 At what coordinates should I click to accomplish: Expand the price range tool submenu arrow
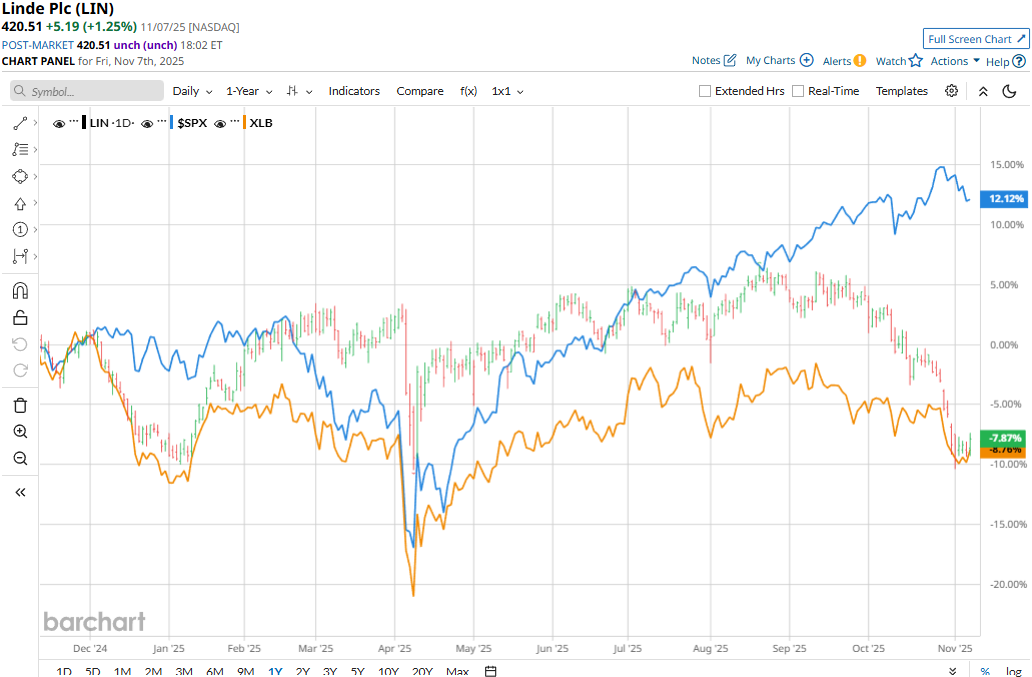point(35,256)
